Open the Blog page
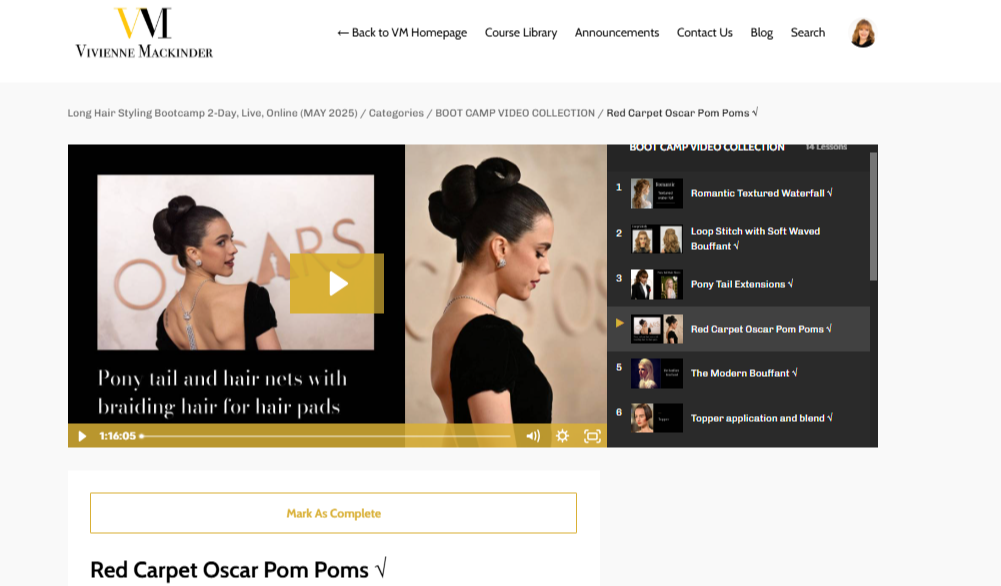The width and height of the screenshot is (1001, 586). pyautogui.click(x=762, y=33)
